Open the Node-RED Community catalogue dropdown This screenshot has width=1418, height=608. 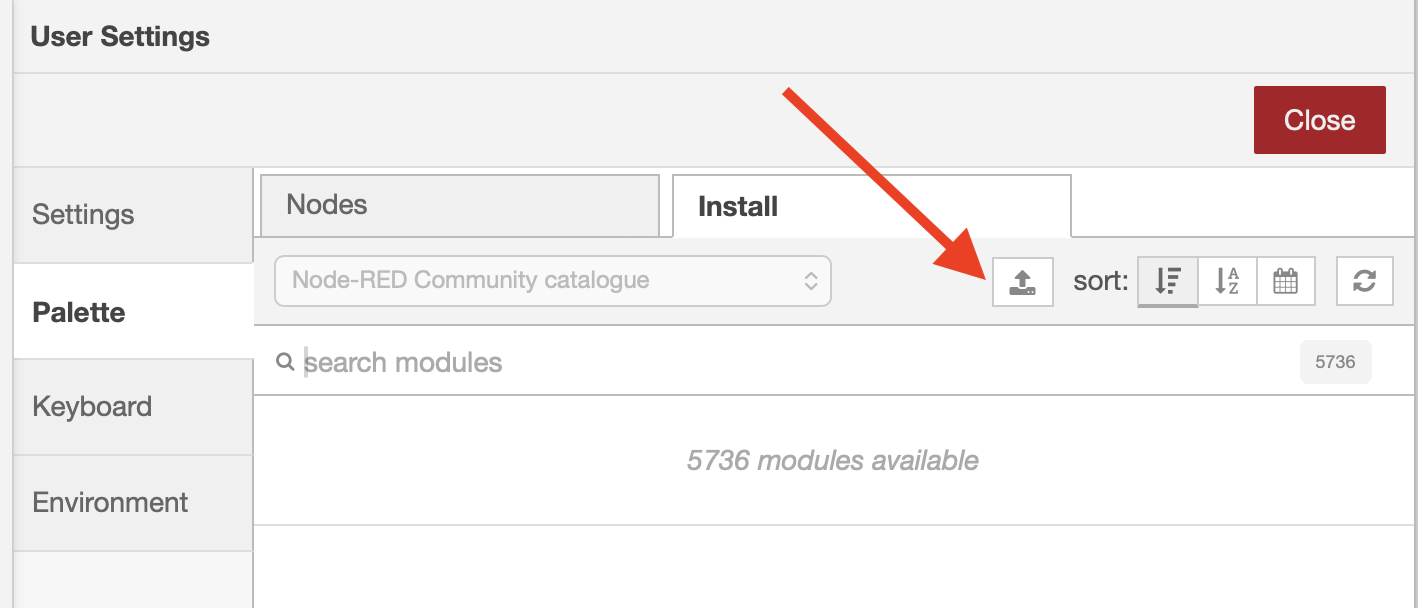pyautogui.click(x=552, y=281)
